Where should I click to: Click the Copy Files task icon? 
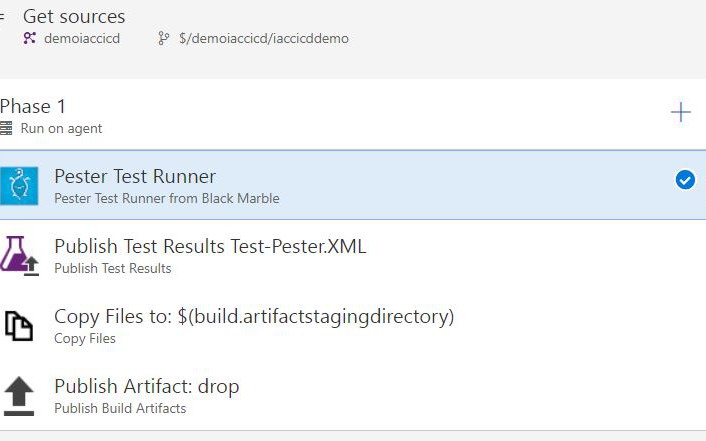(x=19, y=326)
